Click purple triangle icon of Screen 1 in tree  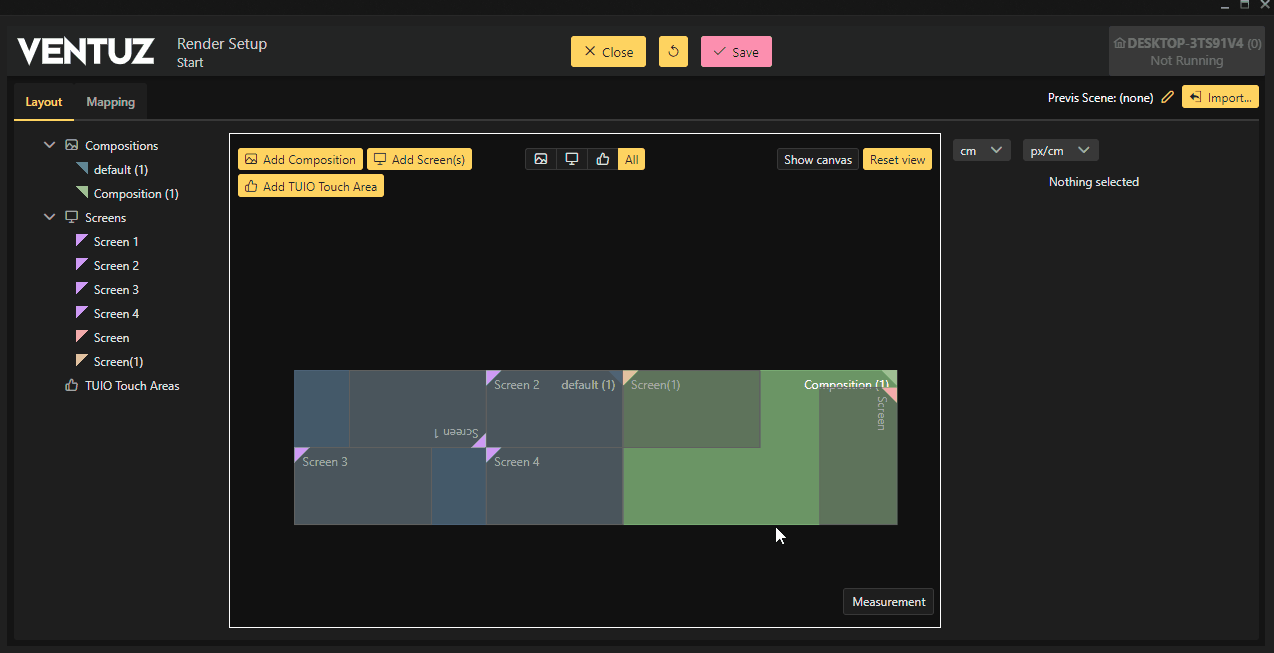[x=82, y=241]
